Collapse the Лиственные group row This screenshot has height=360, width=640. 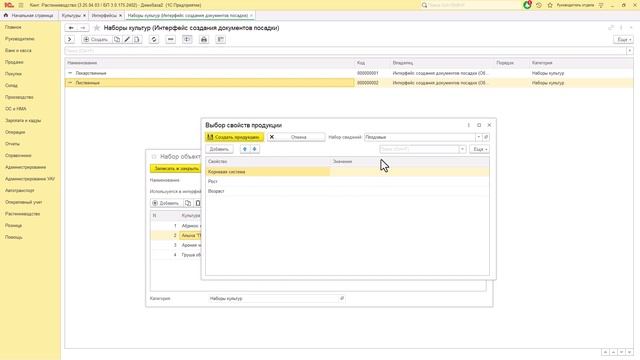coord(70,83)
